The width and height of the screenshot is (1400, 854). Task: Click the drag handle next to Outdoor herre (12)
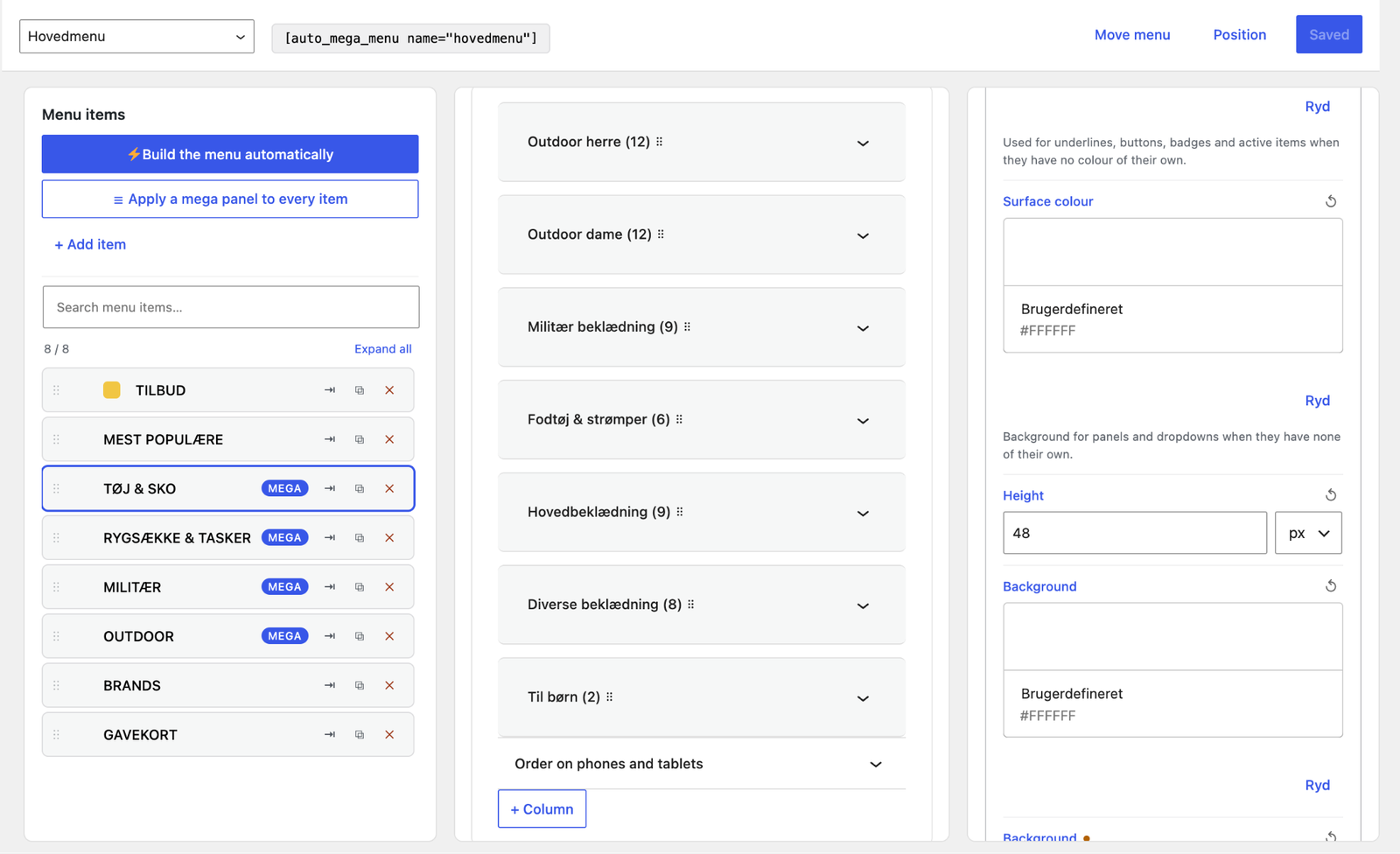(660, 142)
